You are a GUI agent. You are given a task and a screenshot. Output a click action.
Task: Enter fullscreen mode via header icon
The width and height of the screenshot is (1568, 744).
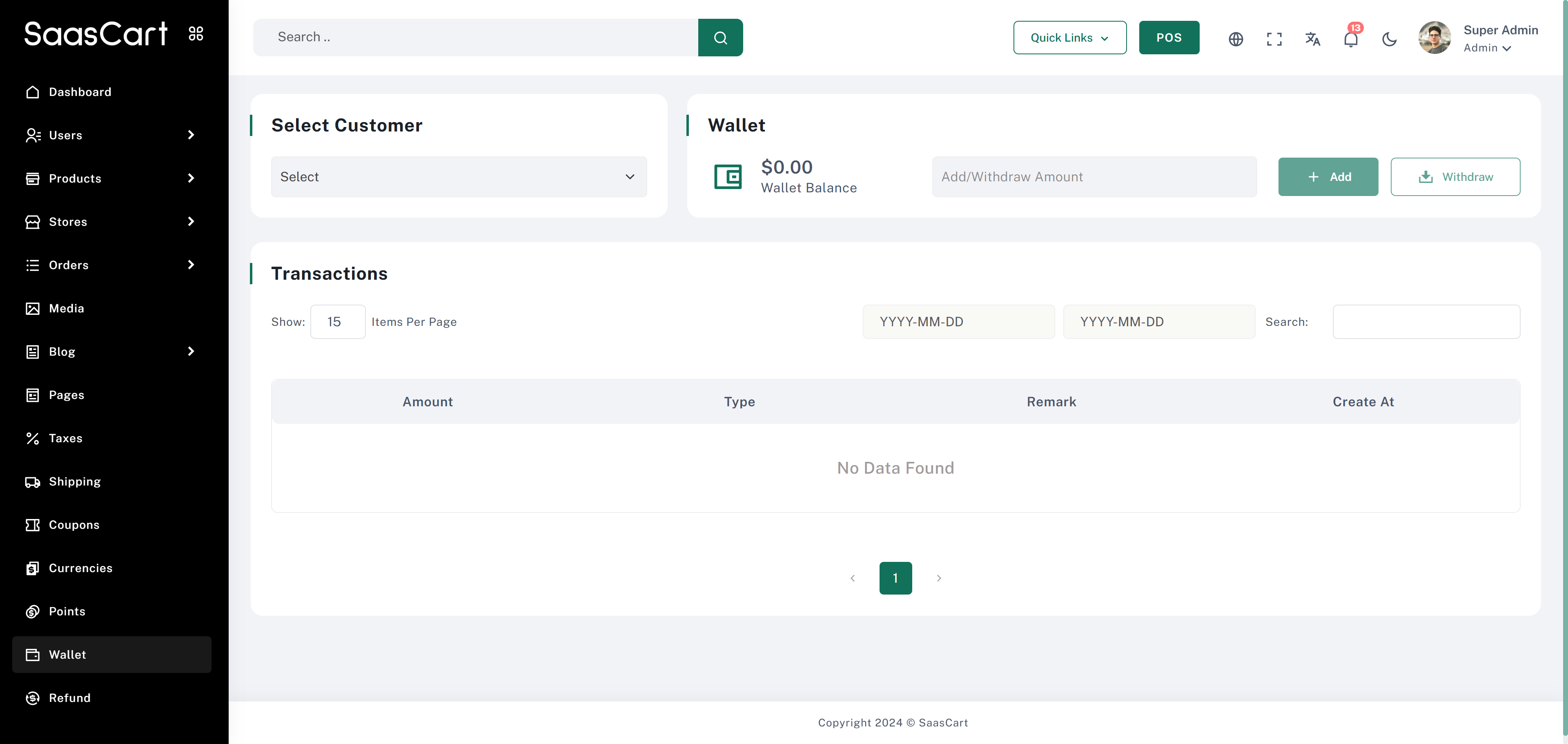coord(1274,39)
